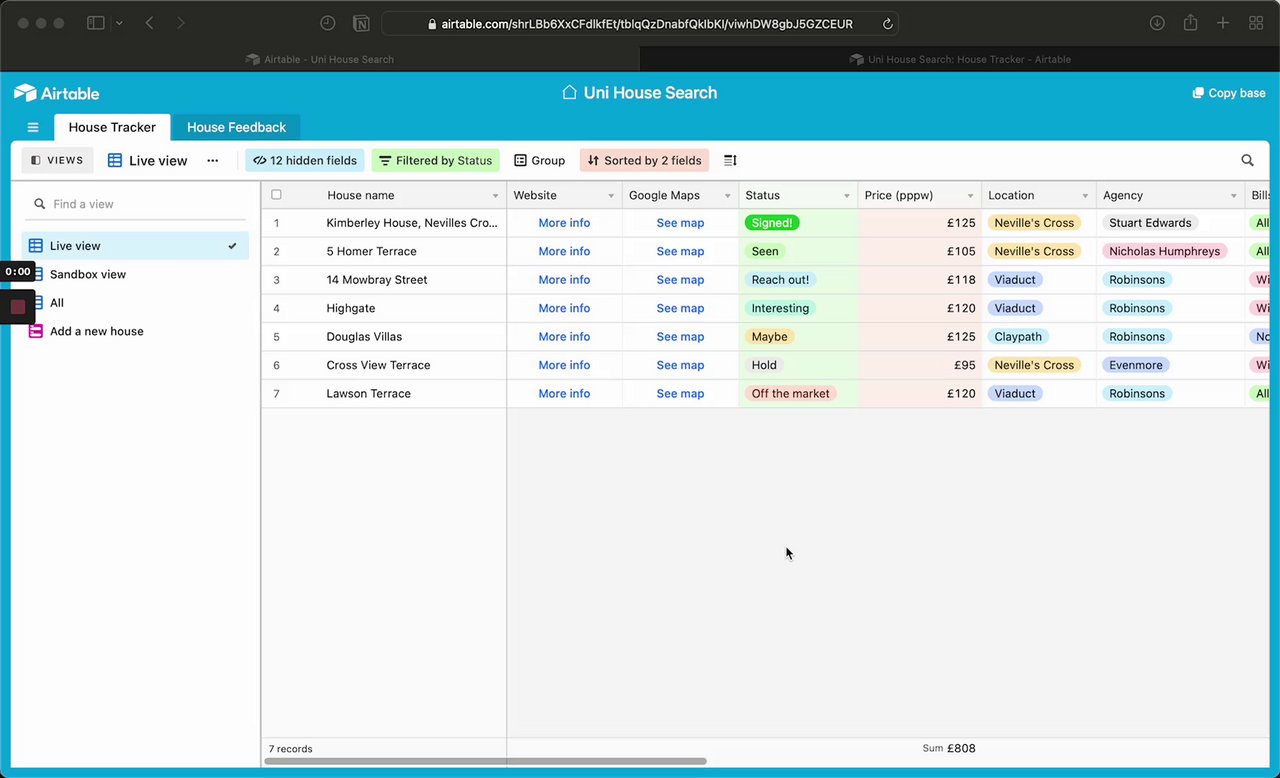Open See map link for Douglas Villas

pos(680,337)
